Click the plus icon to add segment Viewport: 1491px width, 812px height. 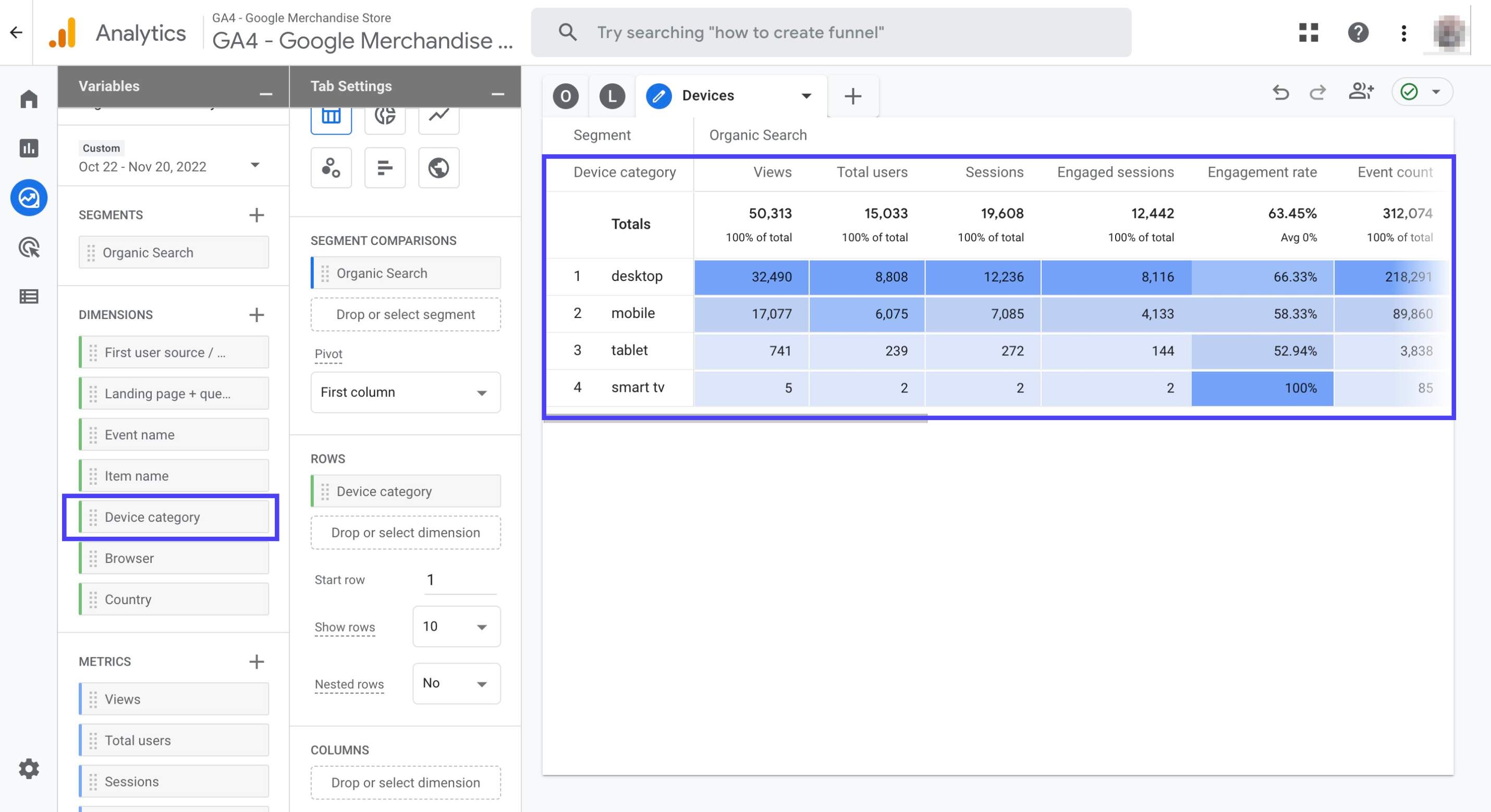(256, 214)
